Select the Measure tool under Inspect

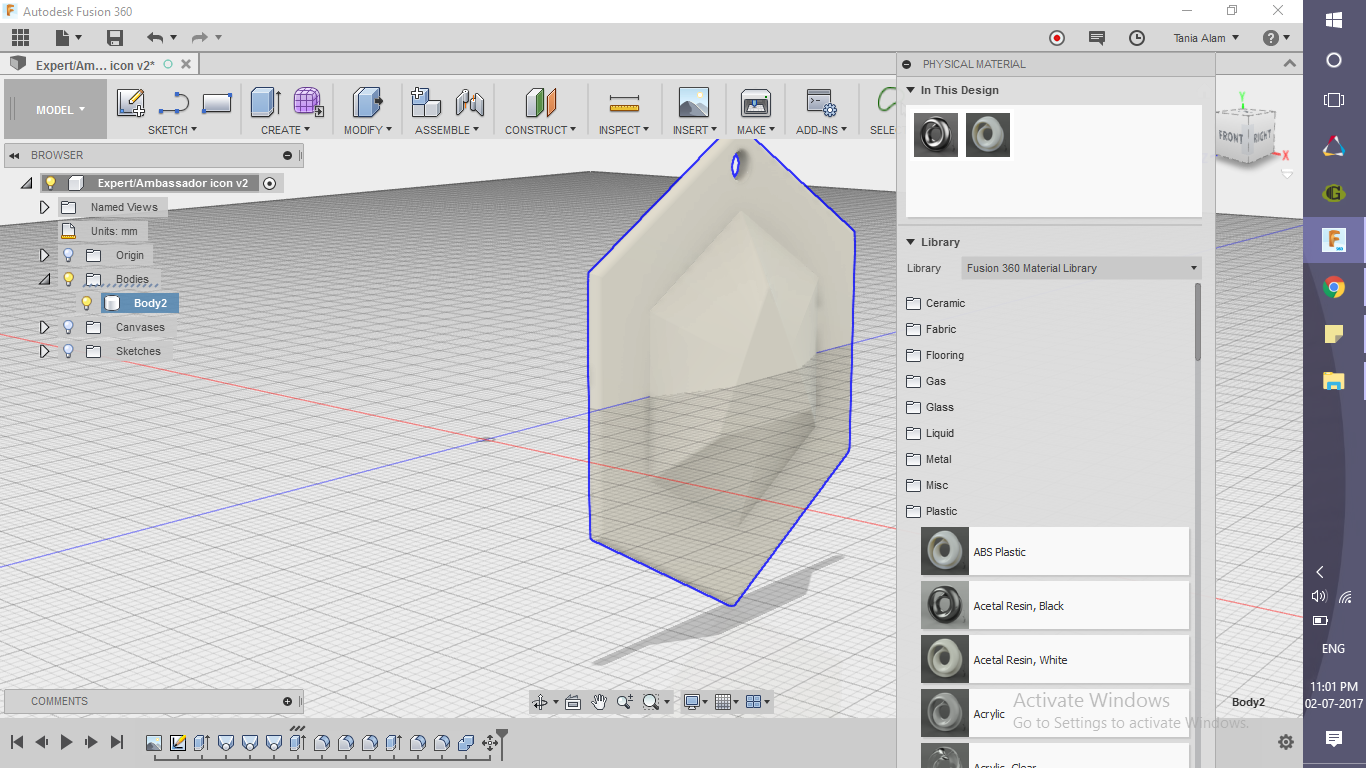pos(624,103)
